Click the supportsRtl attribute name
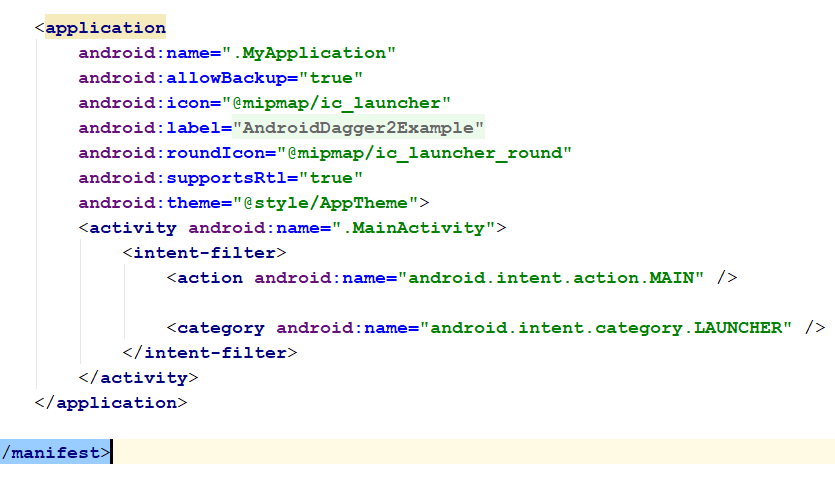835x478 pixels. [x=226, y=178]
